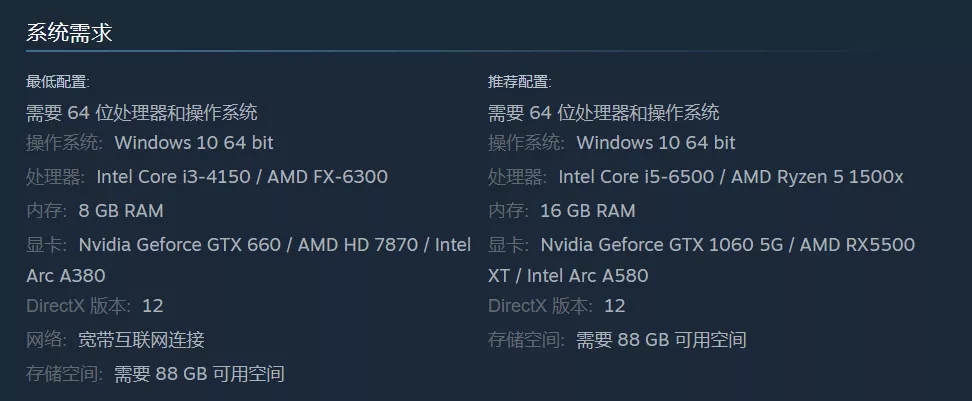Click the 16 GB RAM value
The image size is (972, 401).
[588, 211]
